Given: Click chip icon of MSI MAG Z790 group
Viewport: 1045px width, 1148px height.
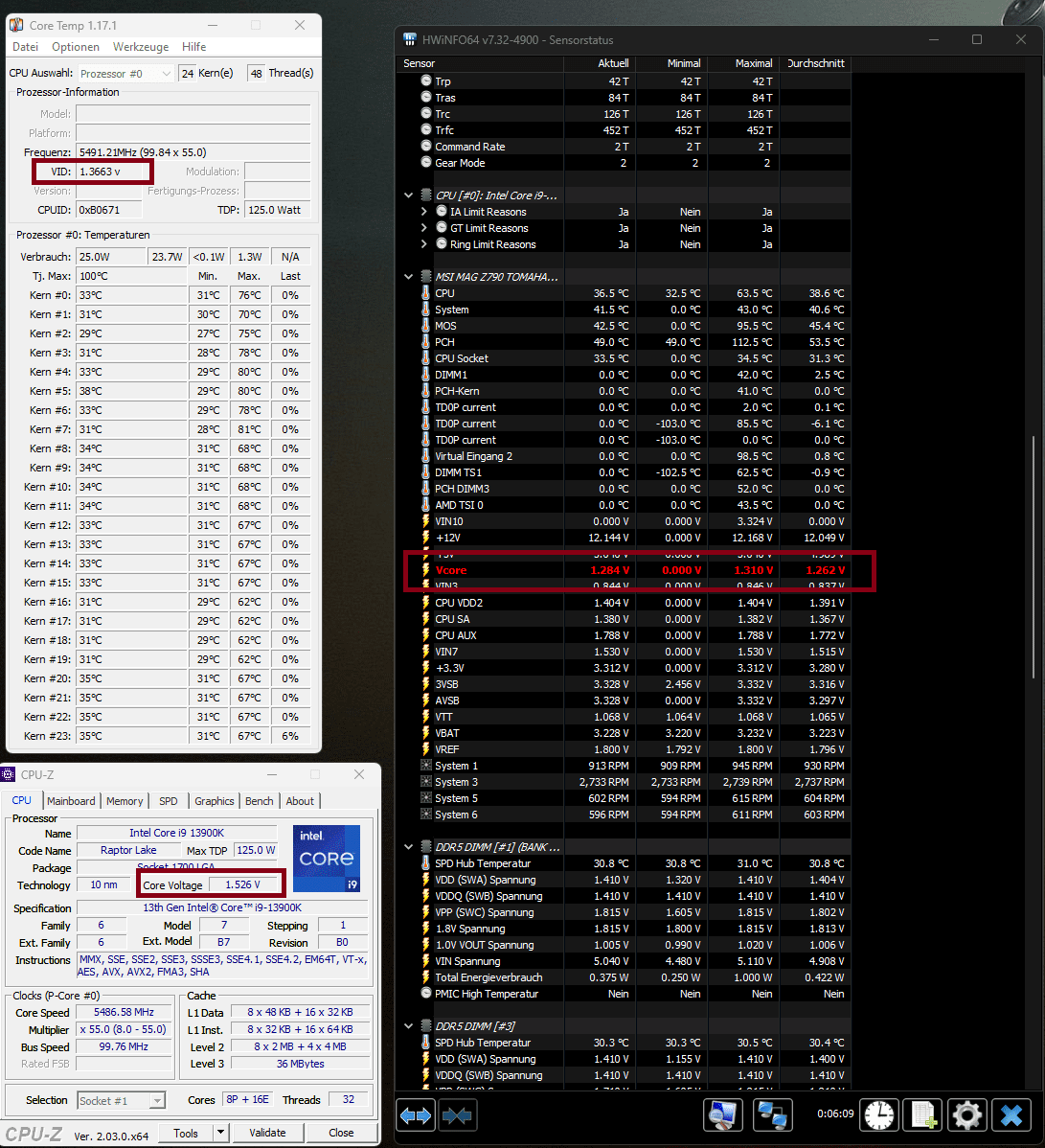Looking at the screenshot, I should [x=426, y=277].
